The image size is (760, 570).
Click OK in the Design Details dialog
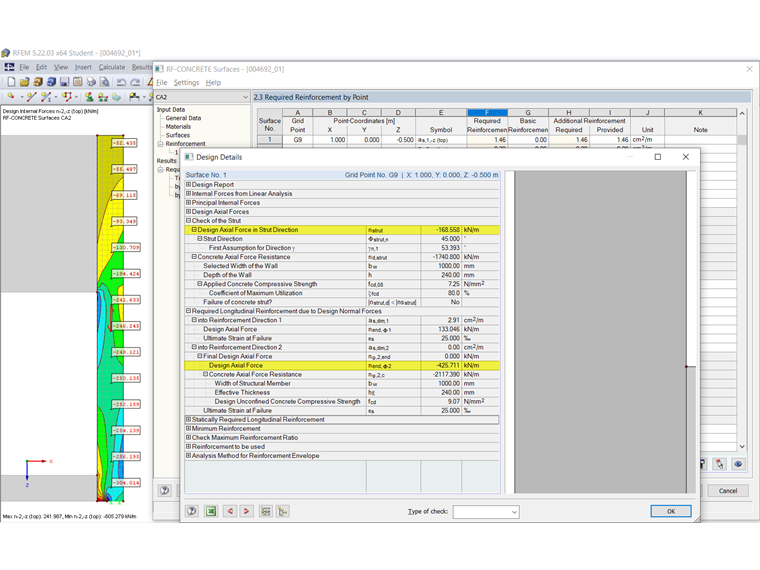click(671, 511)
